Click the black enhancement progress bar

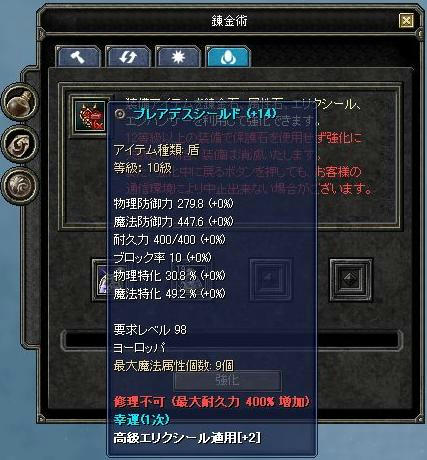[232, 339]
